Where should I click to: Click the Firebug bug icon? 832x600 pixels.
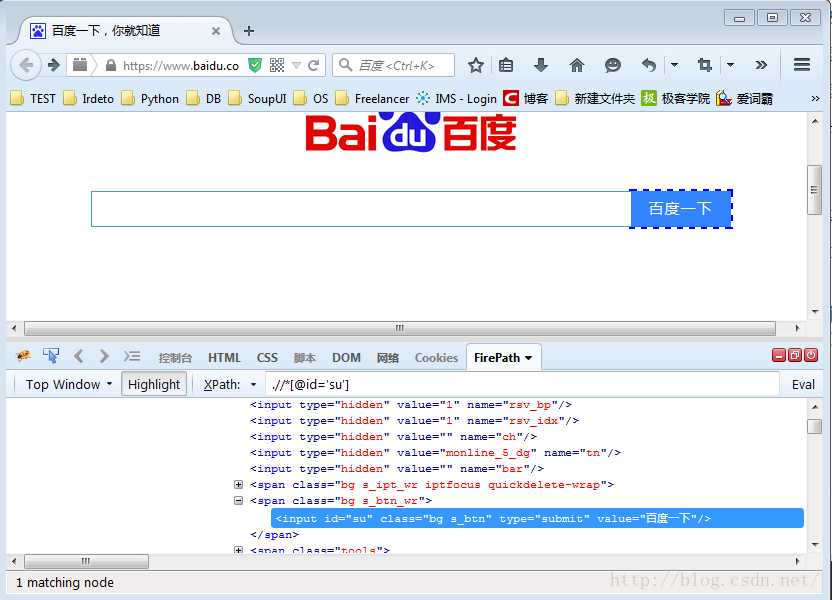click(x=23, y=355)
